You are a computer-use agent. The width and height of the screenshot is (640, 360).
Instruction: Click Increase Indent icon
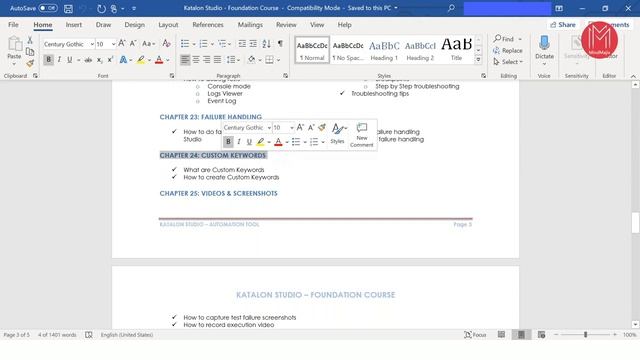(x=253, y=43)
